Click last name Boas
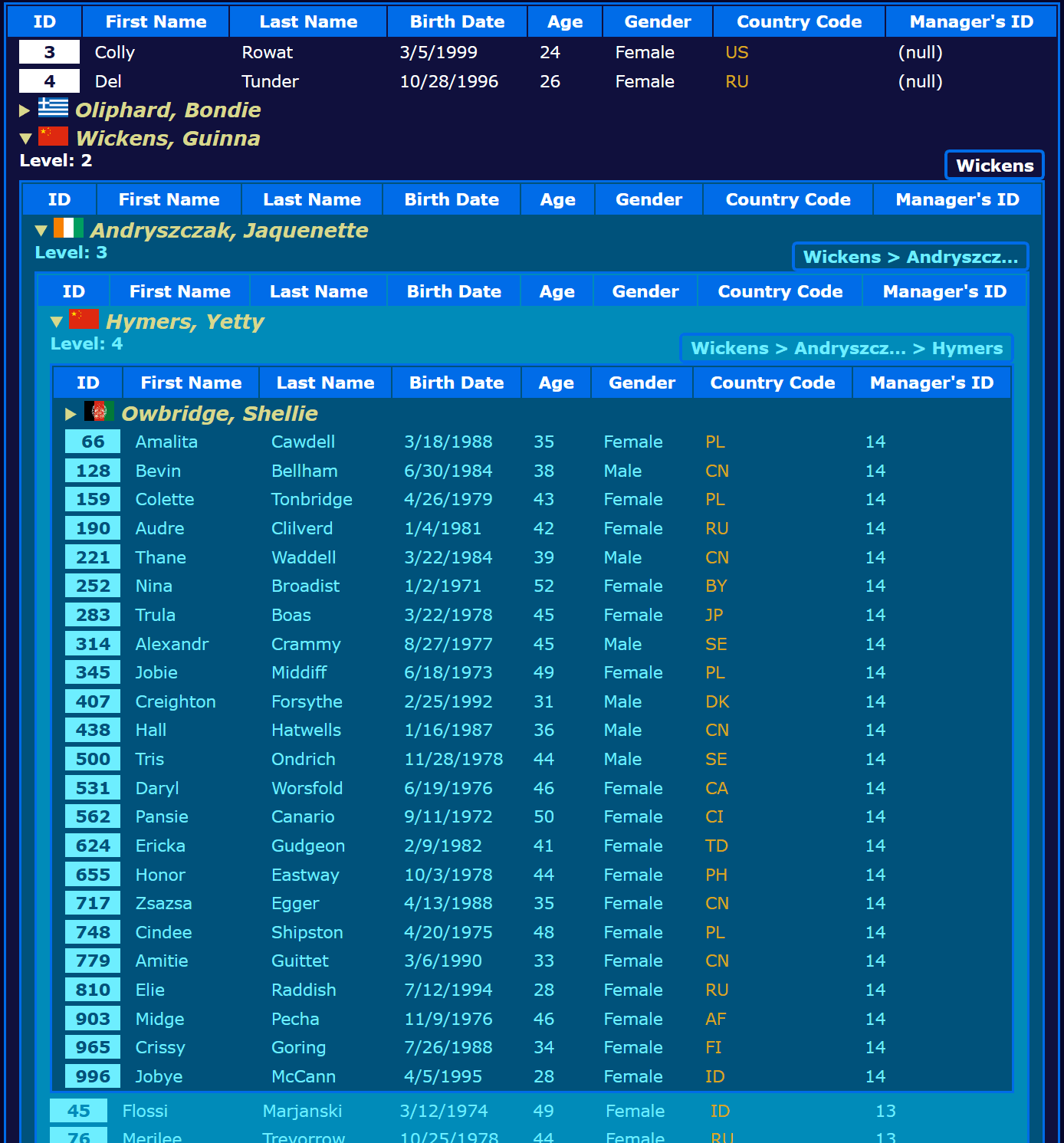The width and height of the screenshot is (1064, 1143). 291,615
